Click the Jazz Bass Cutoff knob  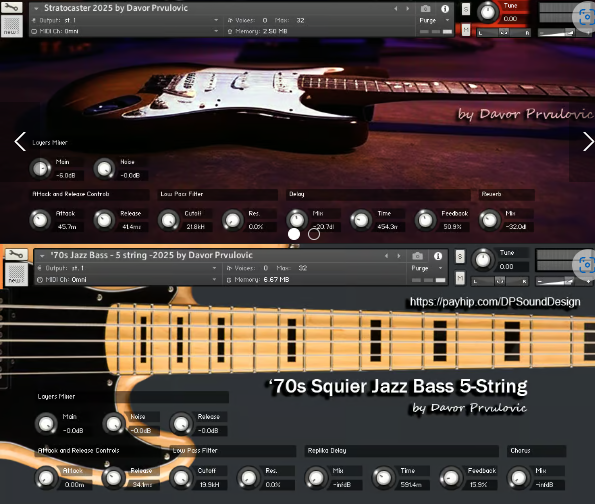[181, 478]
